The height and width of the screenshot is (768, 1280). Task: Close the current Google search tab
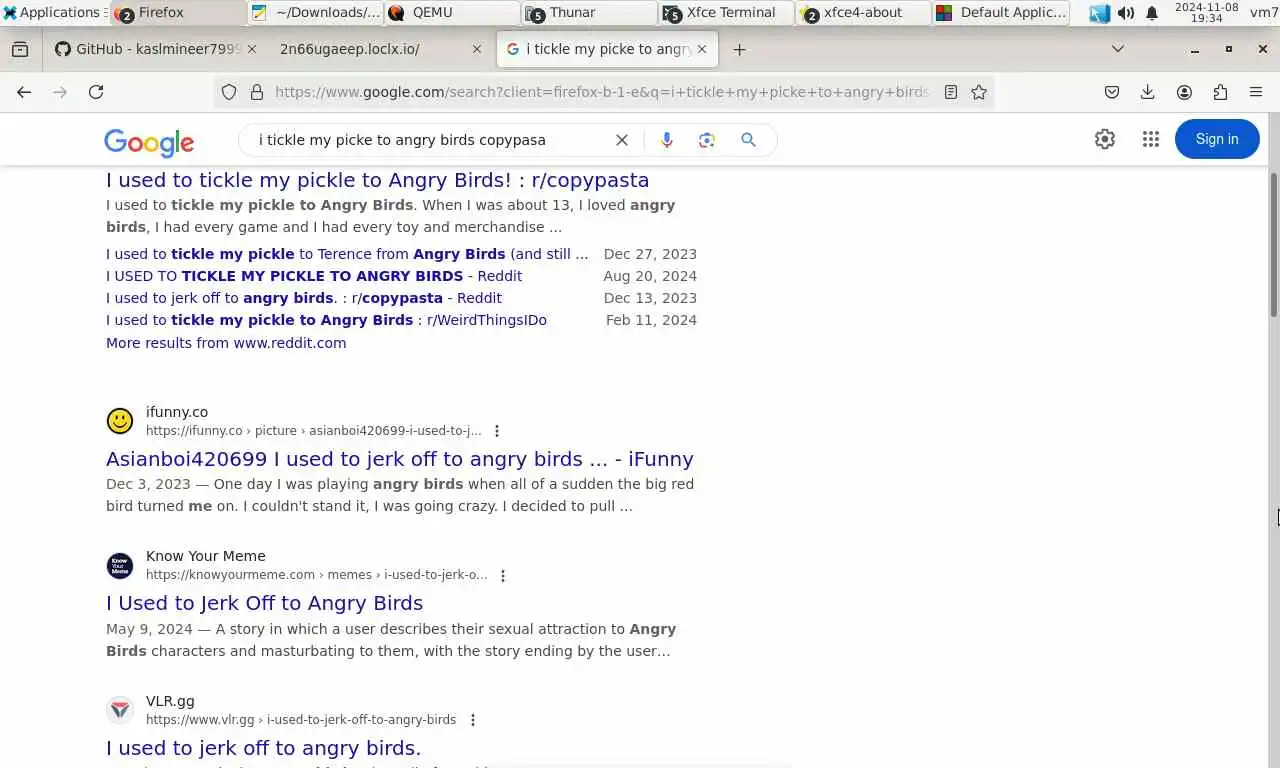(703, 49)
